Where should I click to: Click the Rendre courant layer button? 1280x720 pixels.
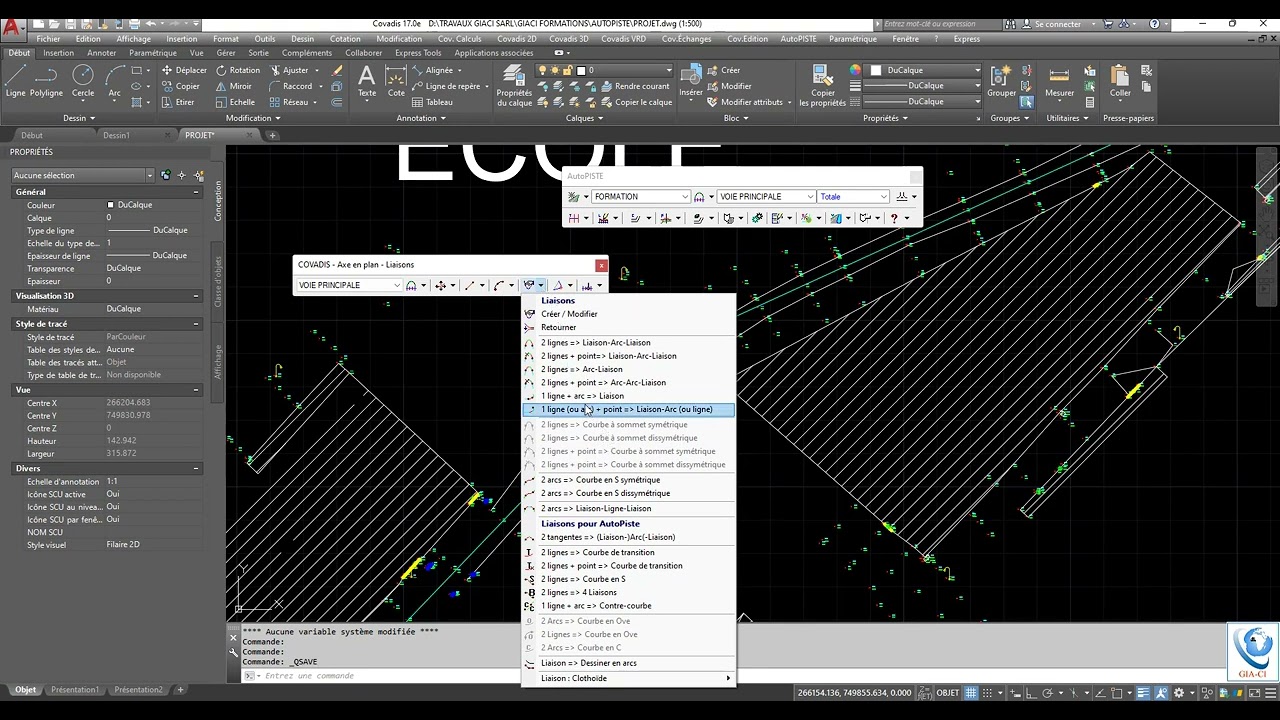(635, 86)
